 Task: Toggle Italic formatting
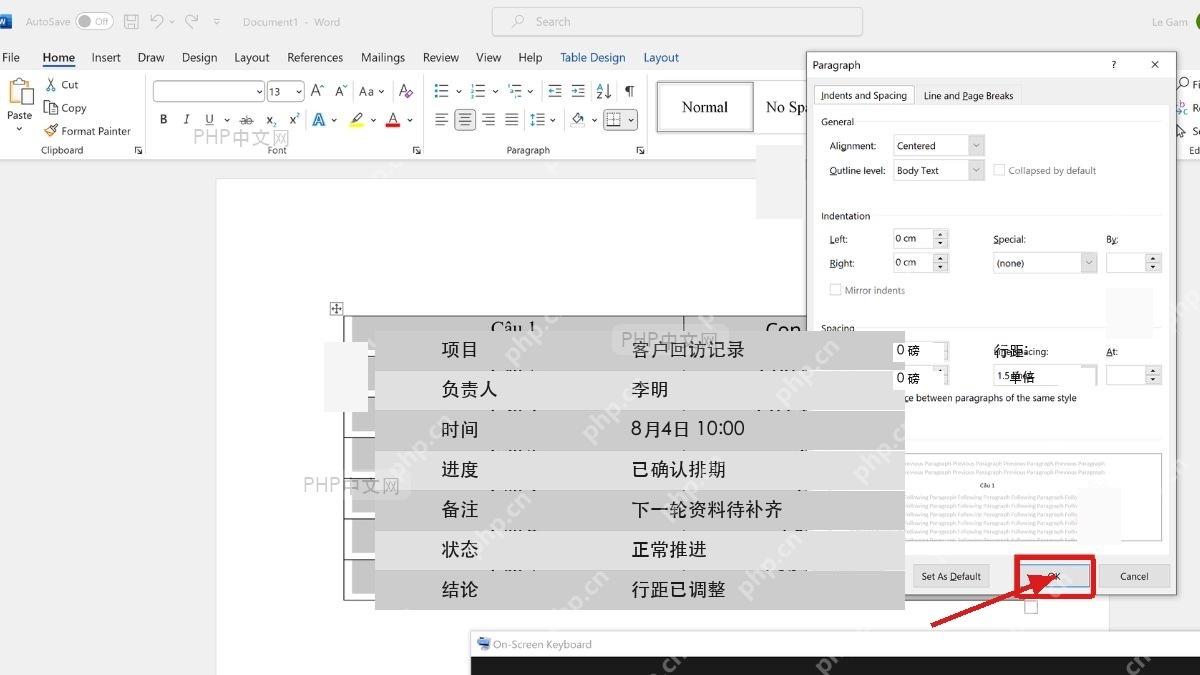pyautogui.click(x=186, y=120)
